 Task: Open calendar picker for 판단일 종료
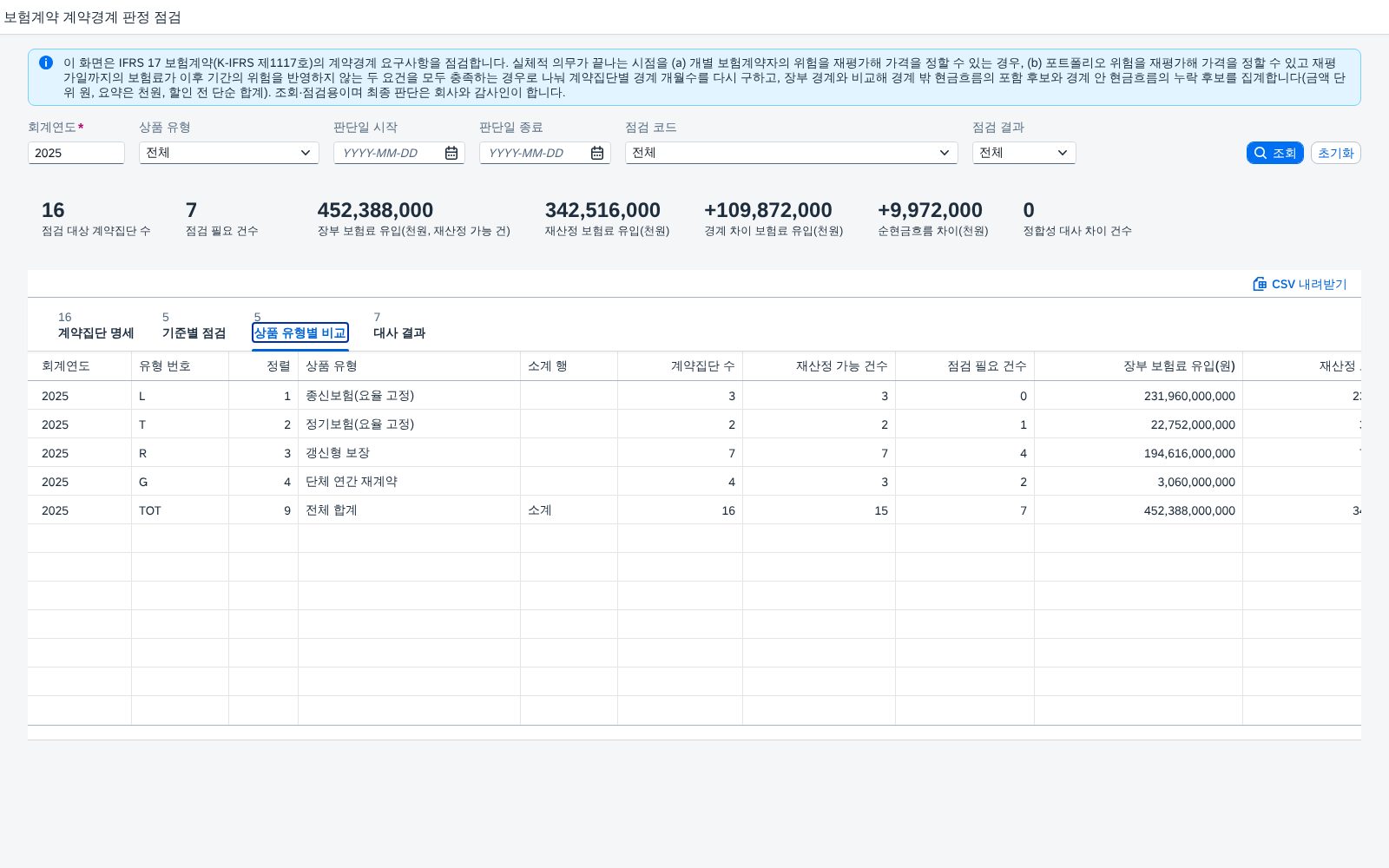(597, 153)
